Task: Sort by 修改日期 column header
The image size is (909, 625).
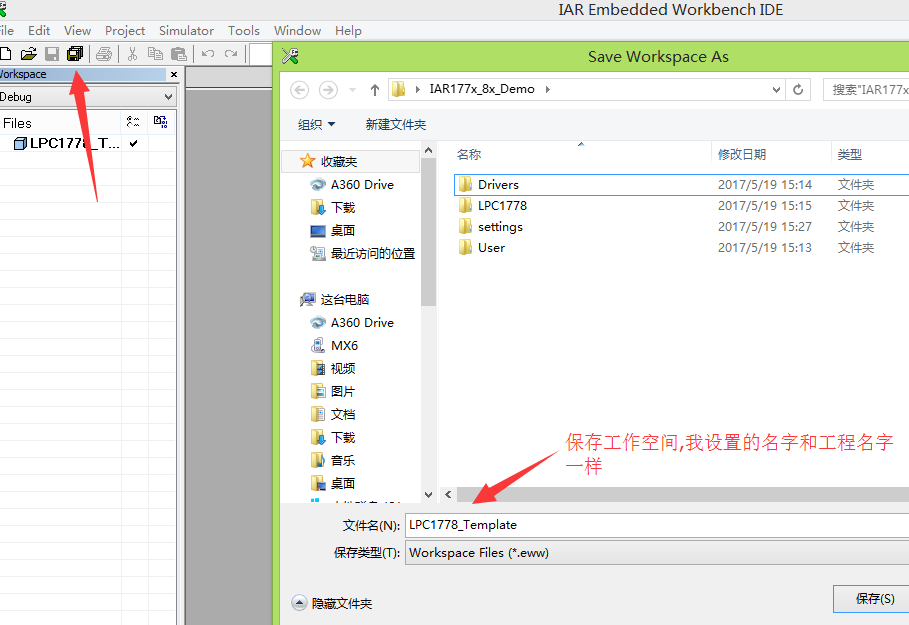Action: click(741, 154)
